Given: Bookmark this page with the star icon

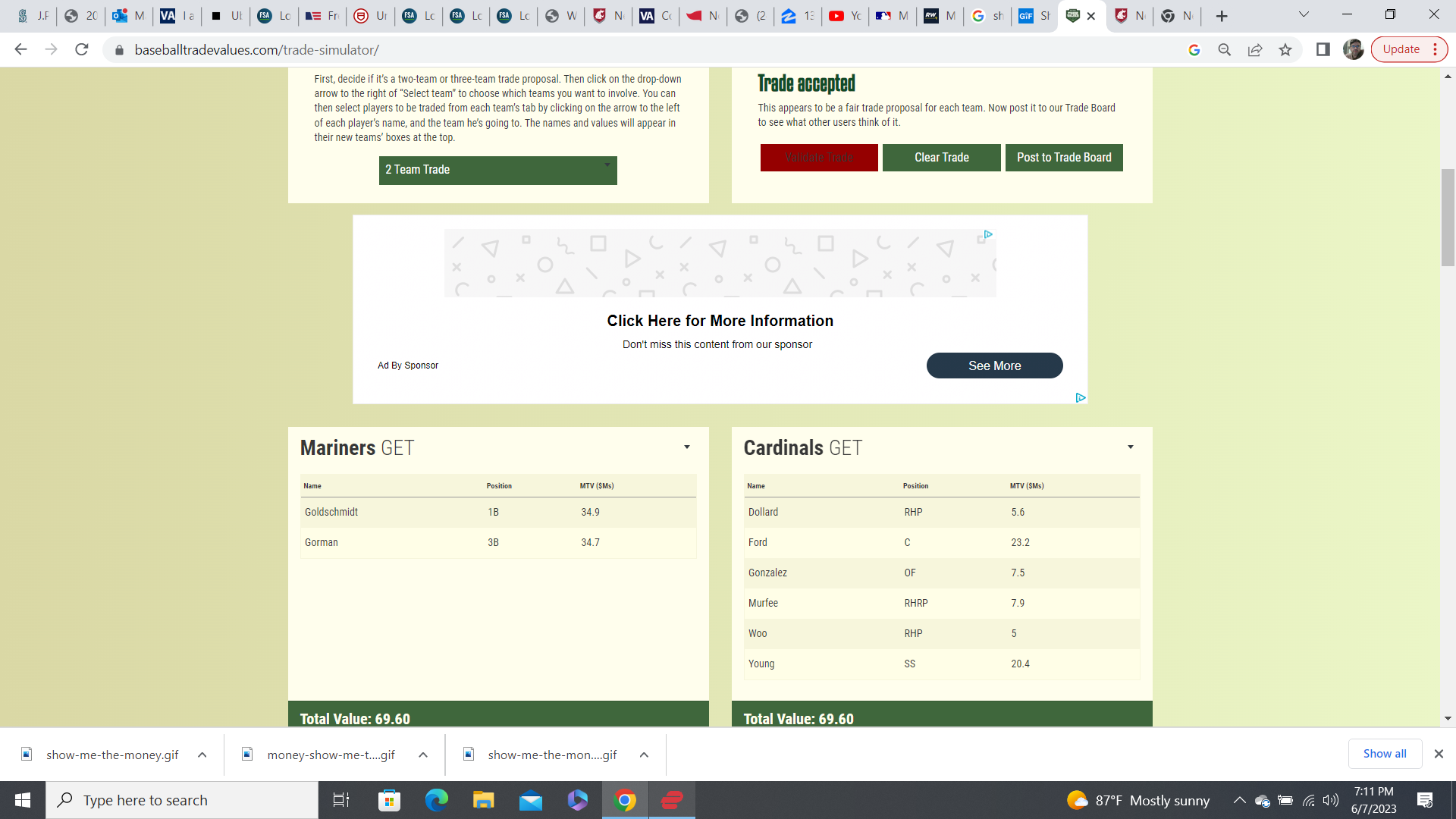Looking at the screenshot, I should click(x=1285, y=49).
